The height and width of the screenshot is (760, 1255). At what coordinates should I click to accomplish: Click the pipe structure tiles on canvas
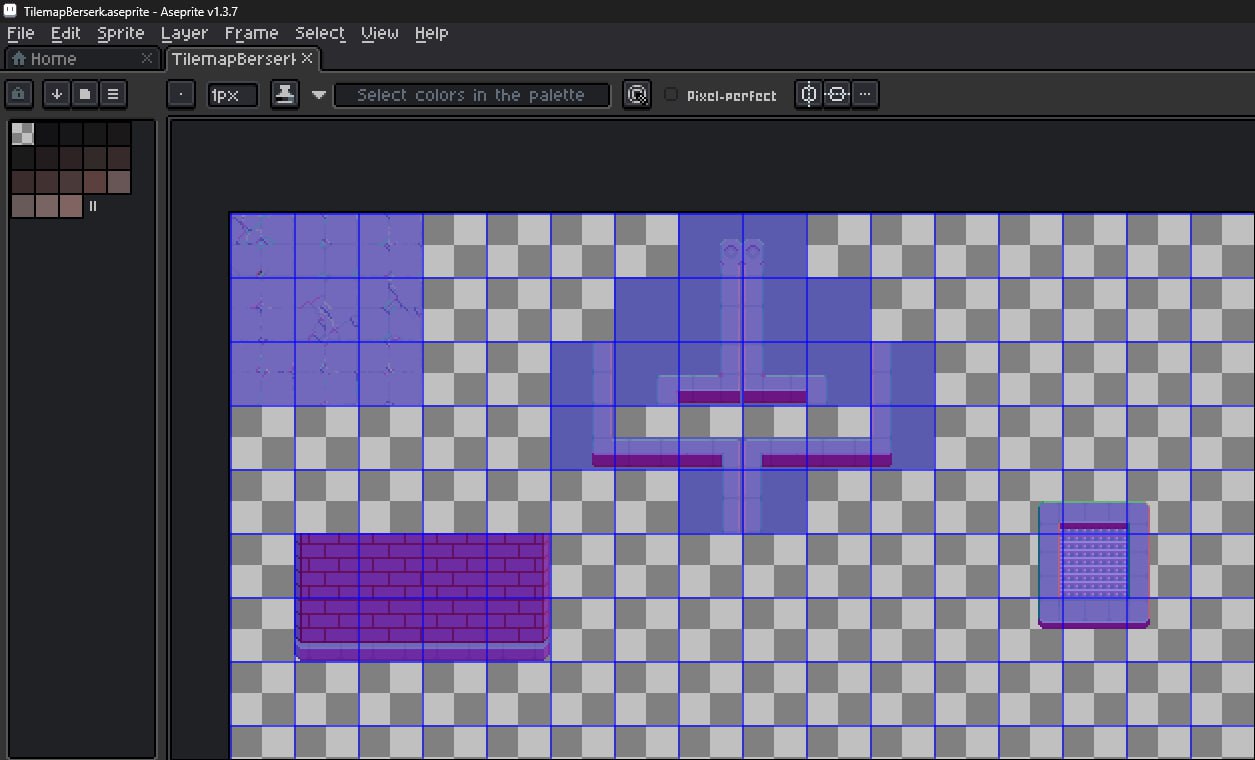[x=742, y=372]
